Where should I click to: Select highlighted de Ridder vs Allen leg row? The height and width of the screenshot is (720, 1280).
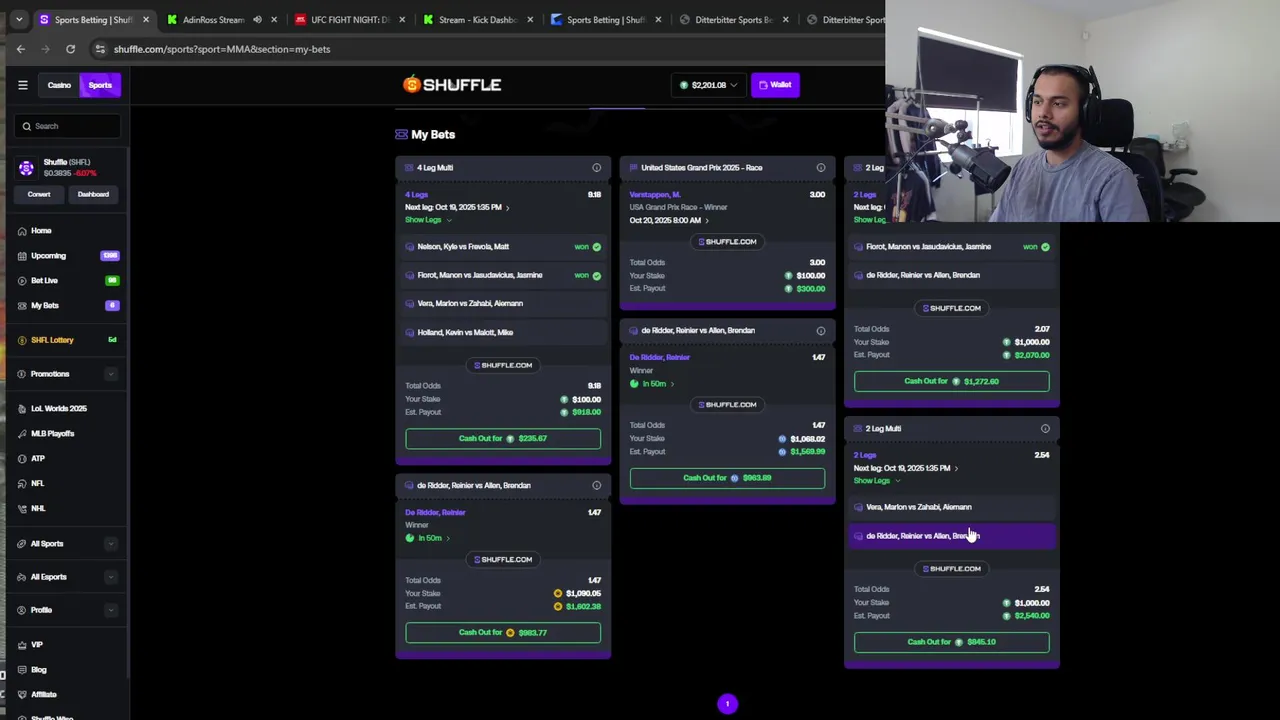pos(952,536)
